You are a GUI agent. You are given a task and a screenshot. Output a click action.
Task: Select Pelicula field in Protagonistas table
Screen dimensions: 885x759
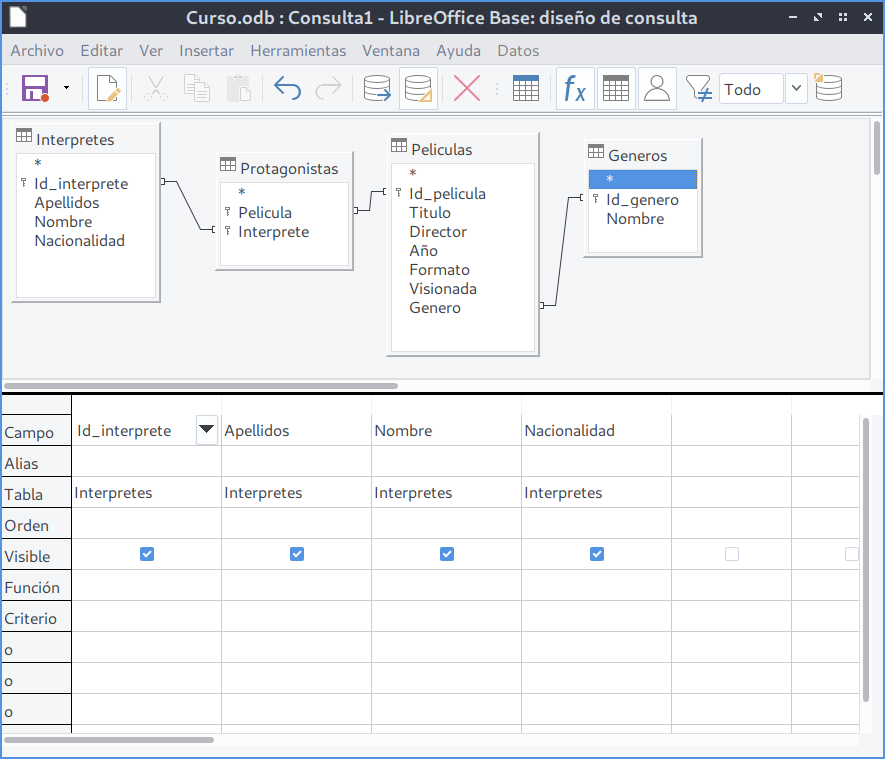[265, 213]
